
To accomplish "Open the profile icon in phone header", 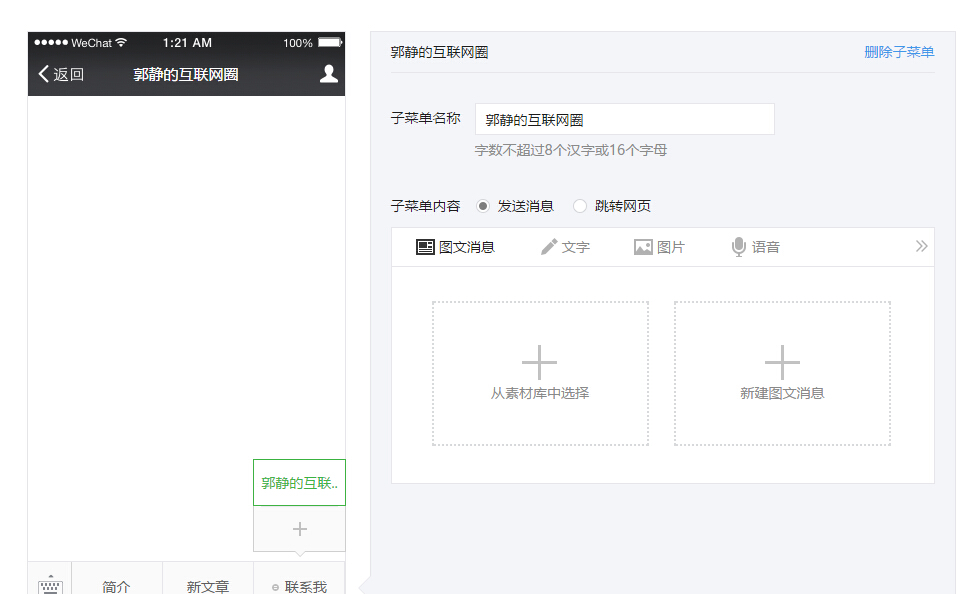I will (x=329, y=74).
